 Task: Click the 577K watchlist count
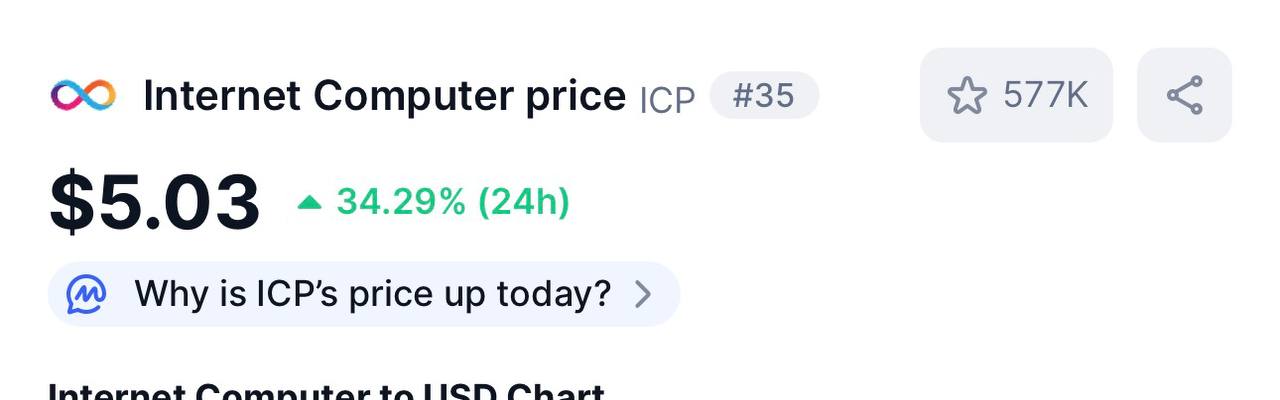tap(1046, 96)
